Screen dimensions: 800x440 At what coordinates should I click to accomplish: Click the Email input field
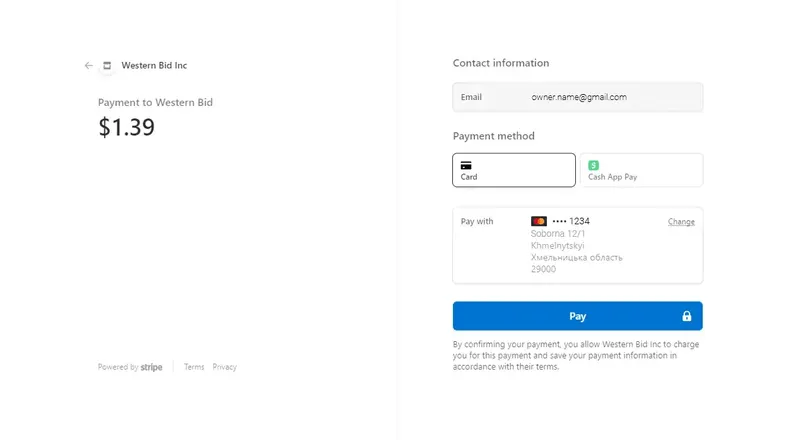[x=578, y=97]
